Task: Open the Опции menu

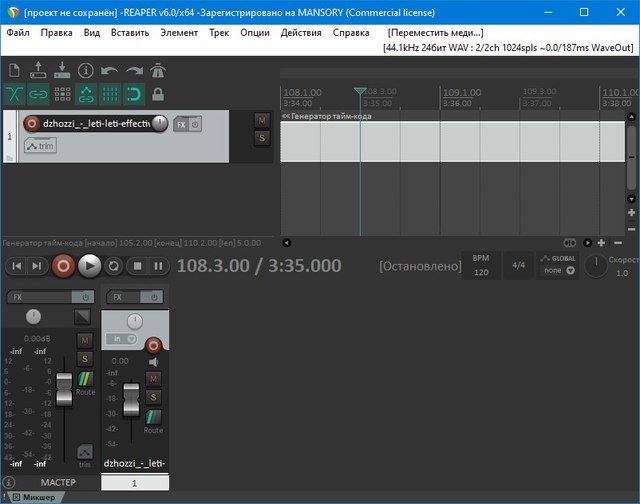Action: pos(255,32)
